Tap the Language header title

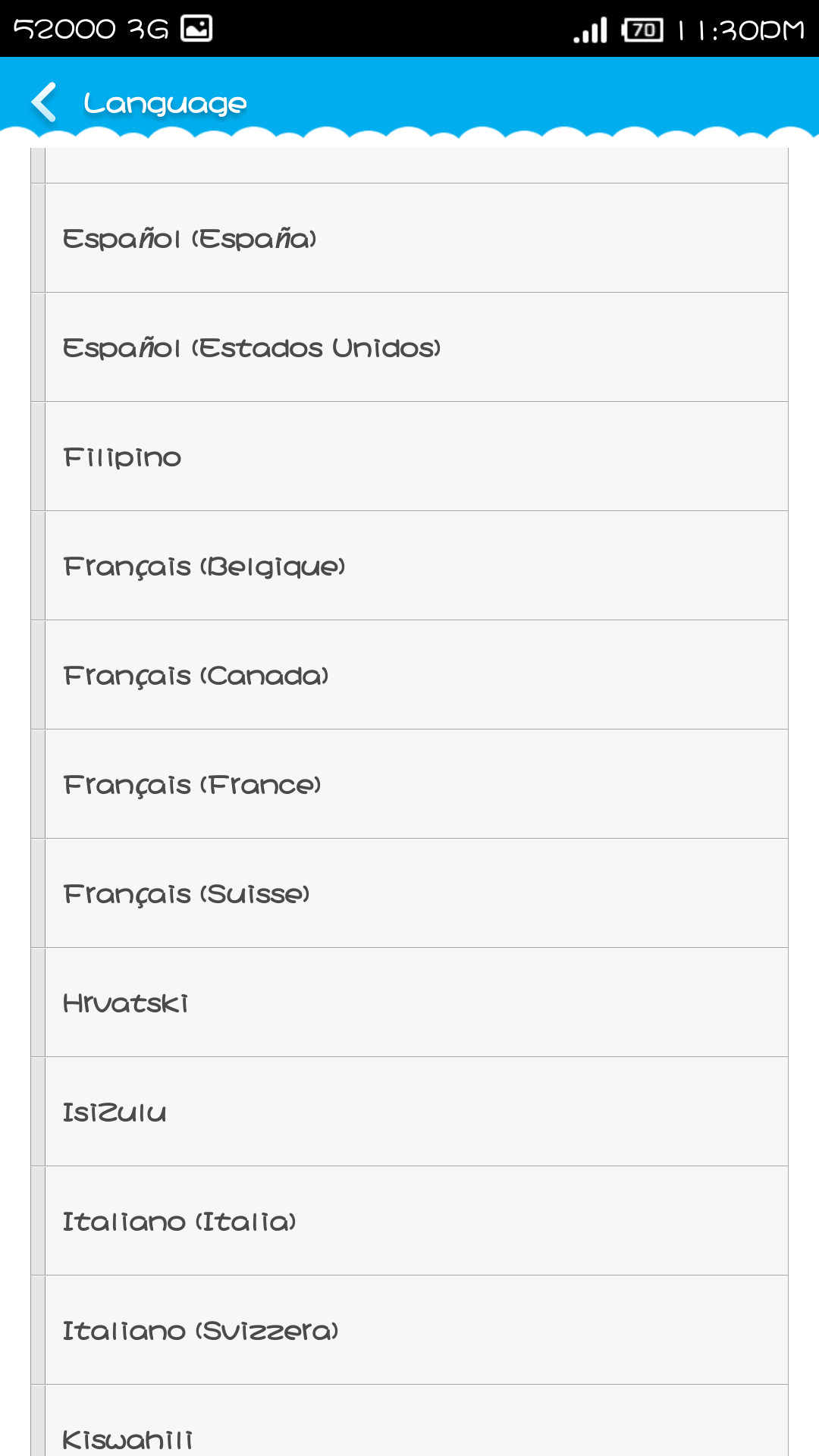(165, 103)
